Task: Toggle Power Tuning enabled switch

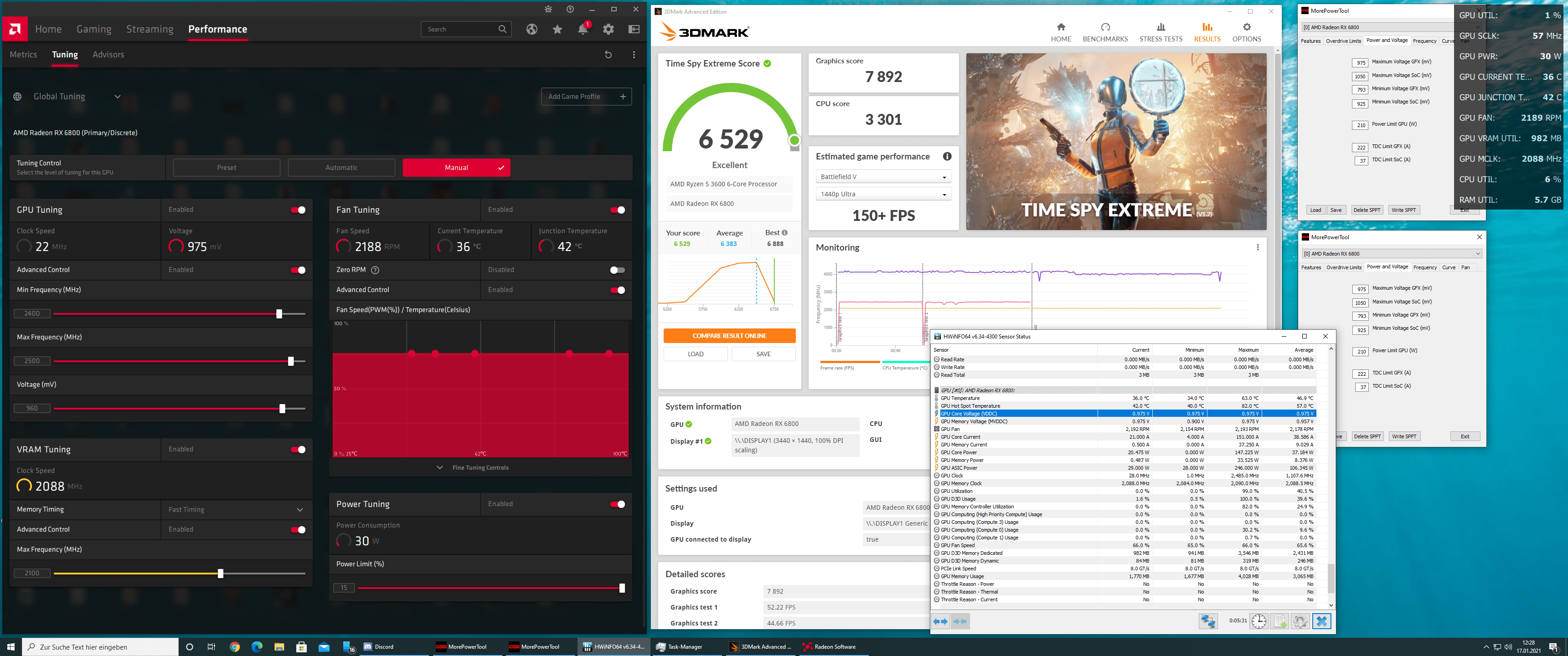Action: pyautogui.click(x=617, y=504)
